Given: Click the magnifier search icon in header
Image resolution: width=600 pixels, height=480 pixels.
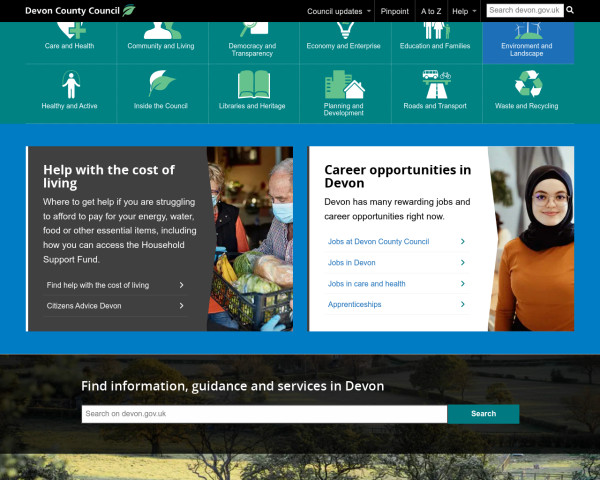Looking at the screenshot, I should point(570,10).
